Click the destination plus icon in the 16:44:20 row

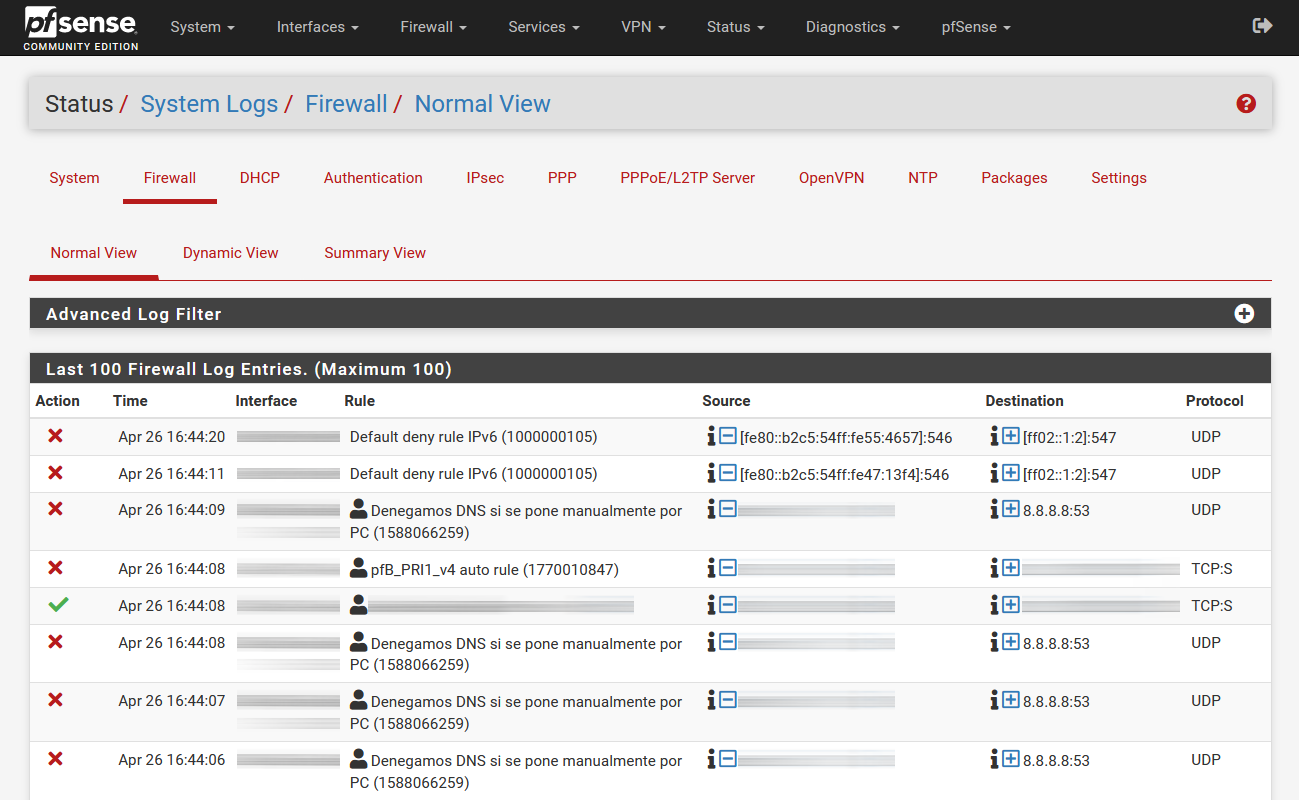tap(1011, 436)
